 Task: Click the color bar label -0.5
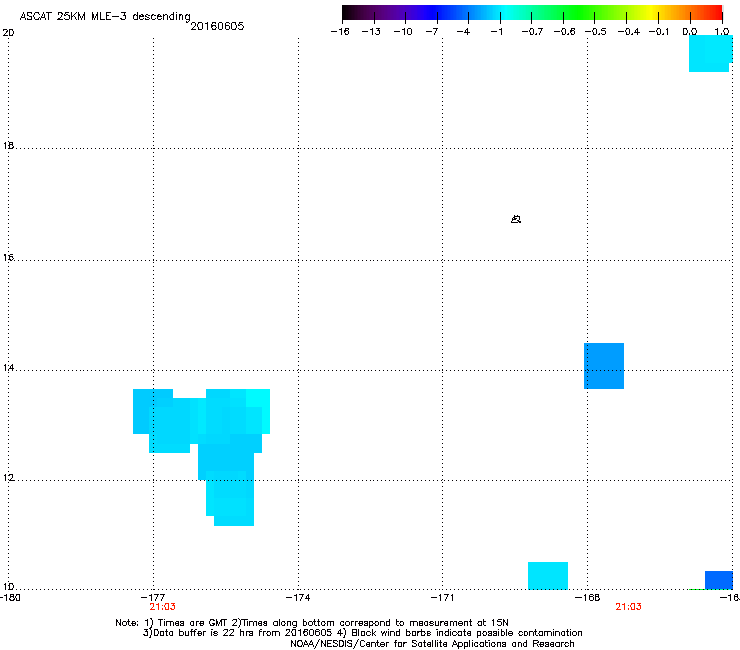click(x=596, y=32)
